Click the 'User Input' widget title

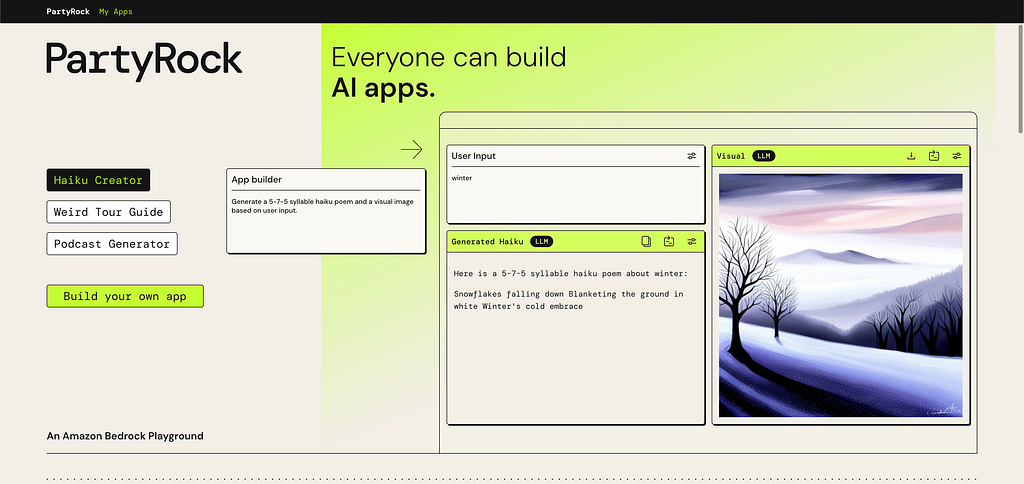pyautogui.click(x=473, y=156)
